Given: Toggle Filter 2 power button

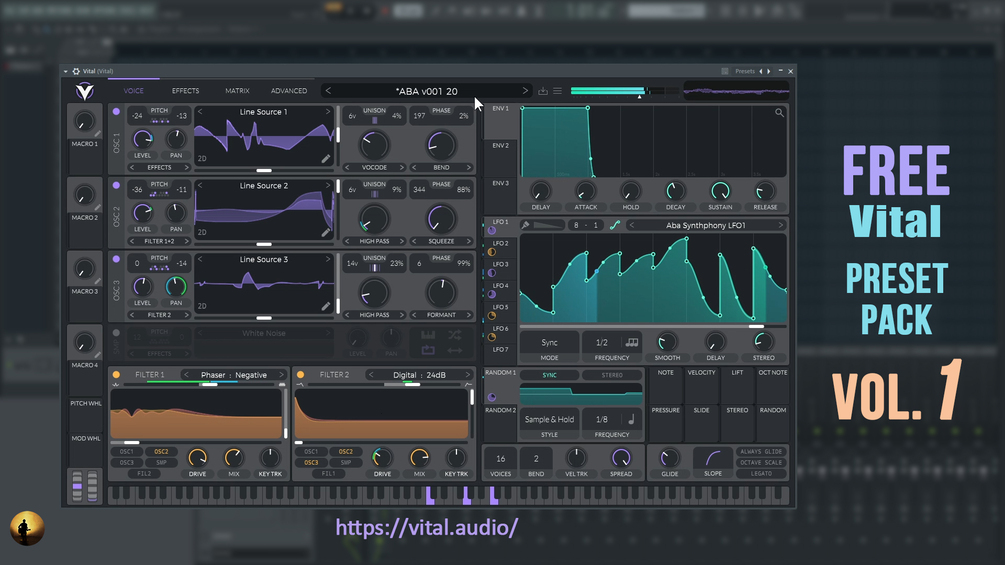Looking at the screenshot, I should tap(301, 375).
